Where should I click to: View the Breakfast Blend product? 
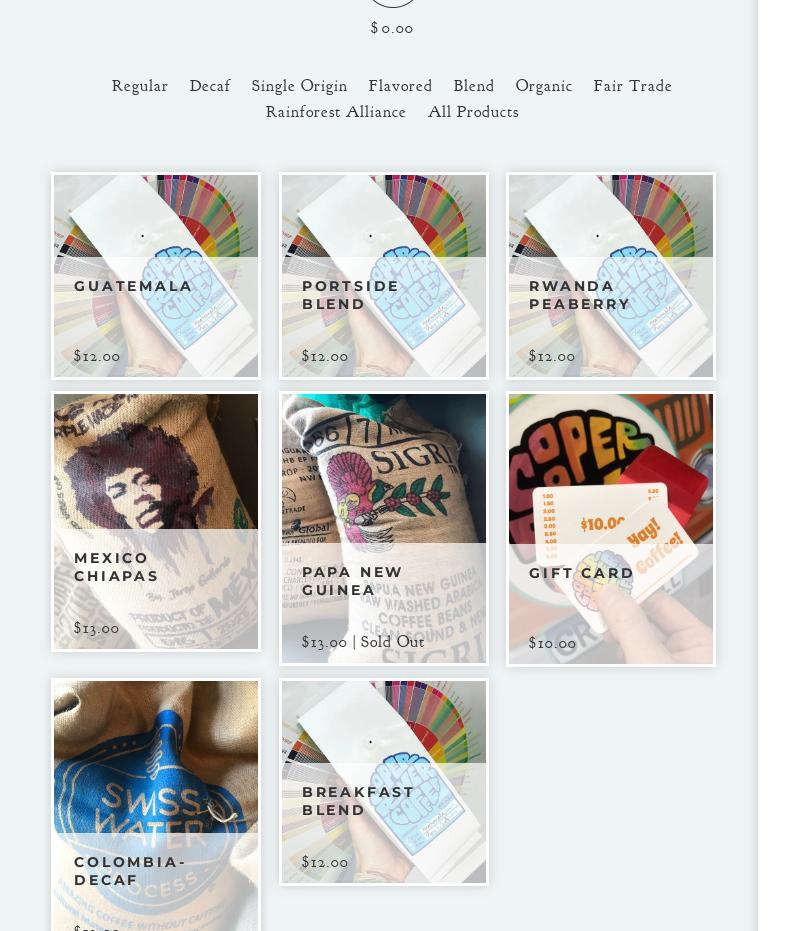point(384,782)
